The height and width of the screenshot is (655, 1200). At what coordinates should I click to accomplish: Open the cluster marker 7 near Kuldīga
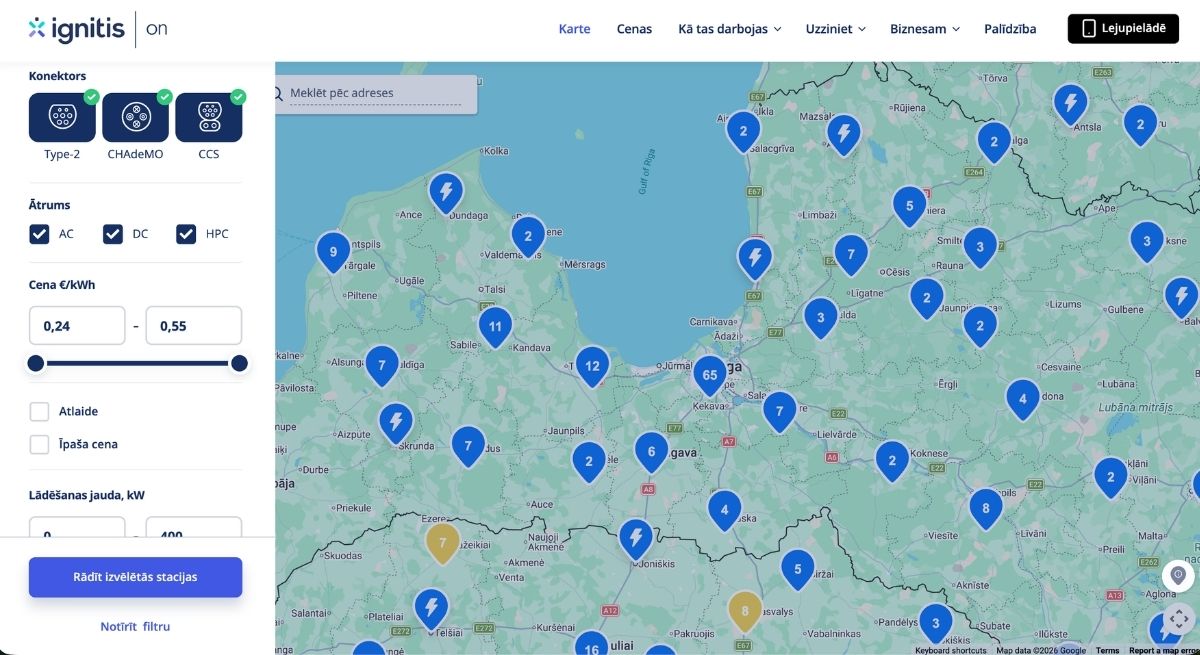coord(382,368)
